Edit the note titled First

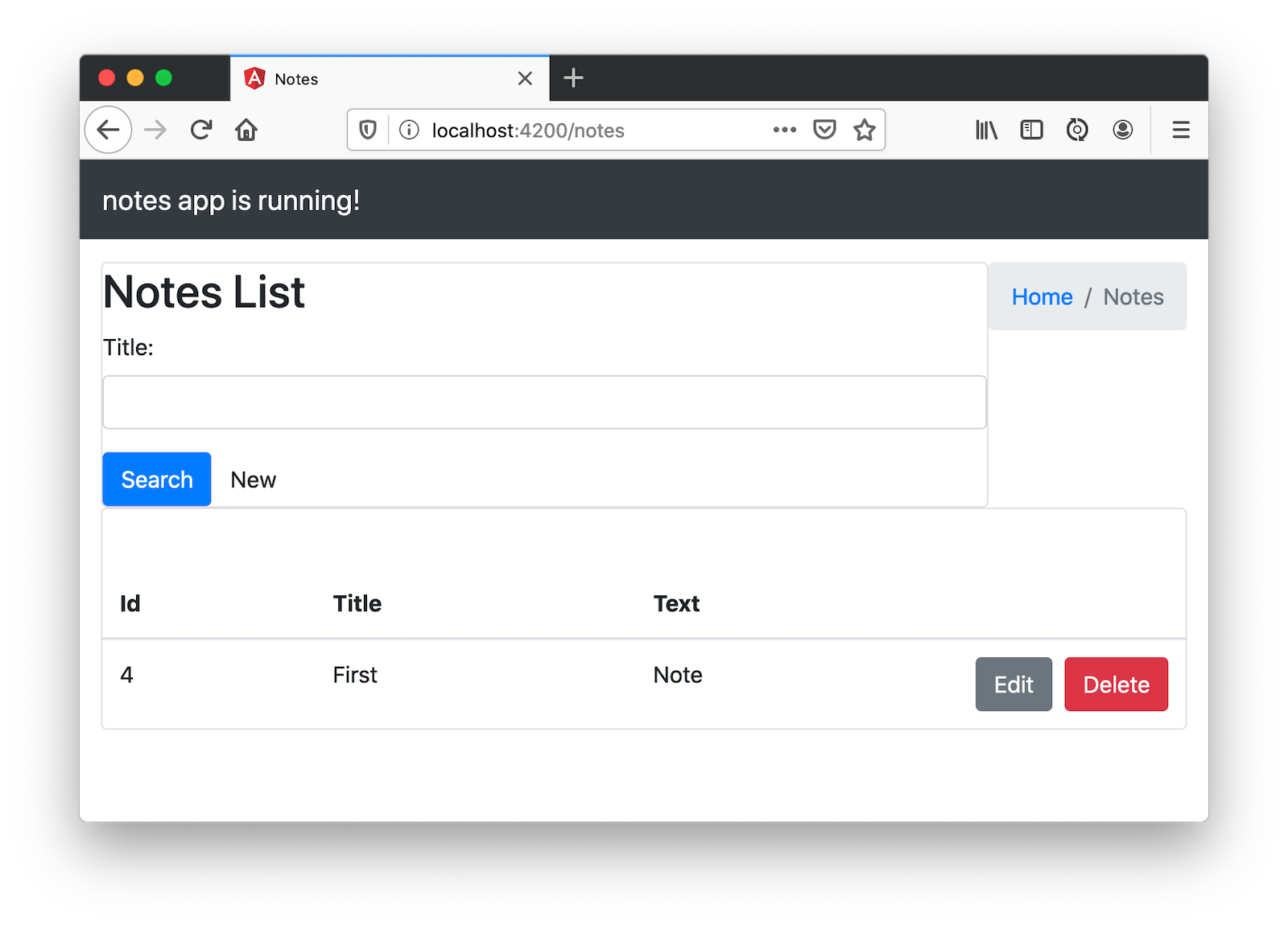pos(1013,685)
